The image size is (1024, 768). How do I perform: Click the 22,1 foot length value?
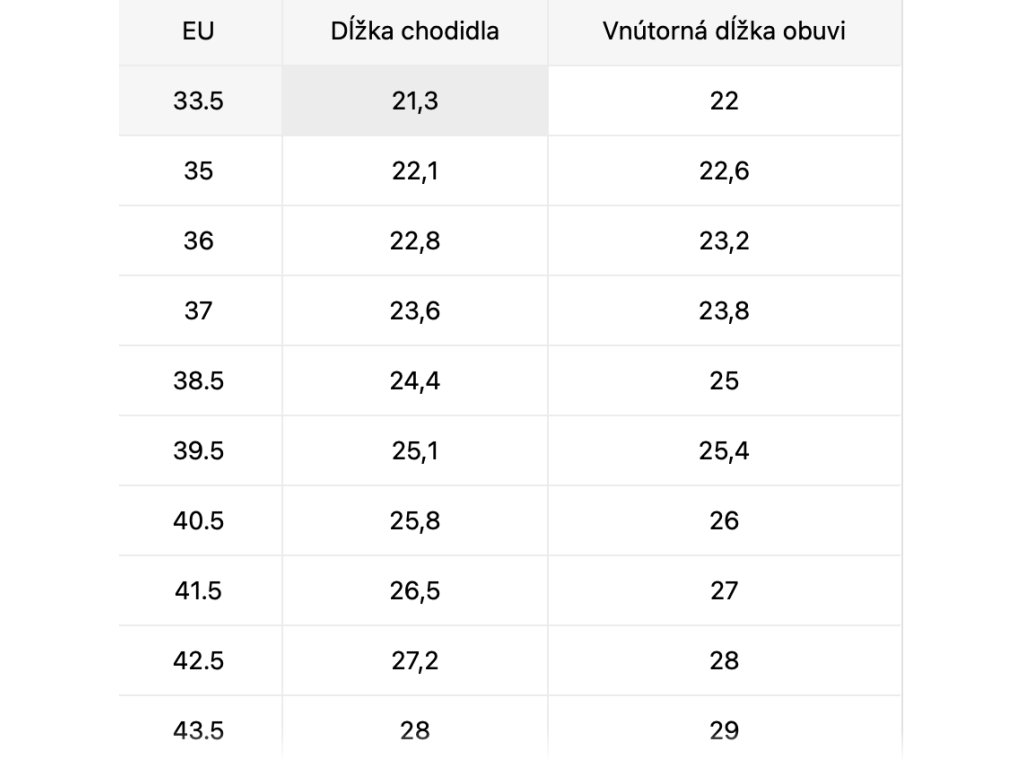[x=415, y=171]
